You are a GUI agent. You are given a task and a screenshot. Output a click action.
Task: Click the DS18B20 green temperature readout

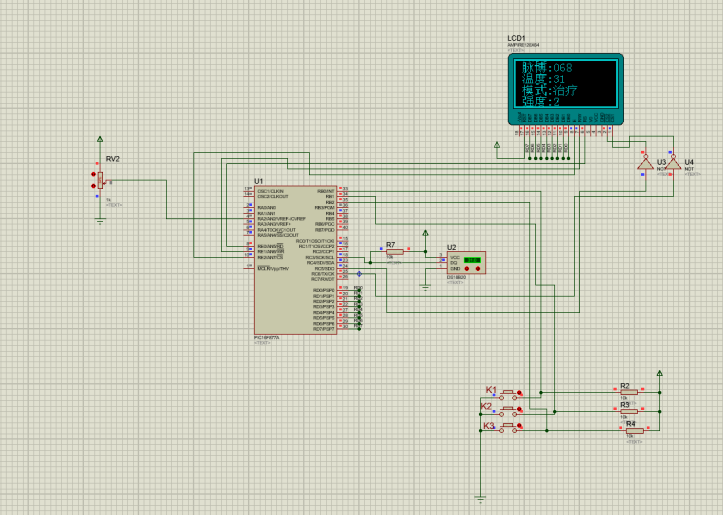[472, 260]
